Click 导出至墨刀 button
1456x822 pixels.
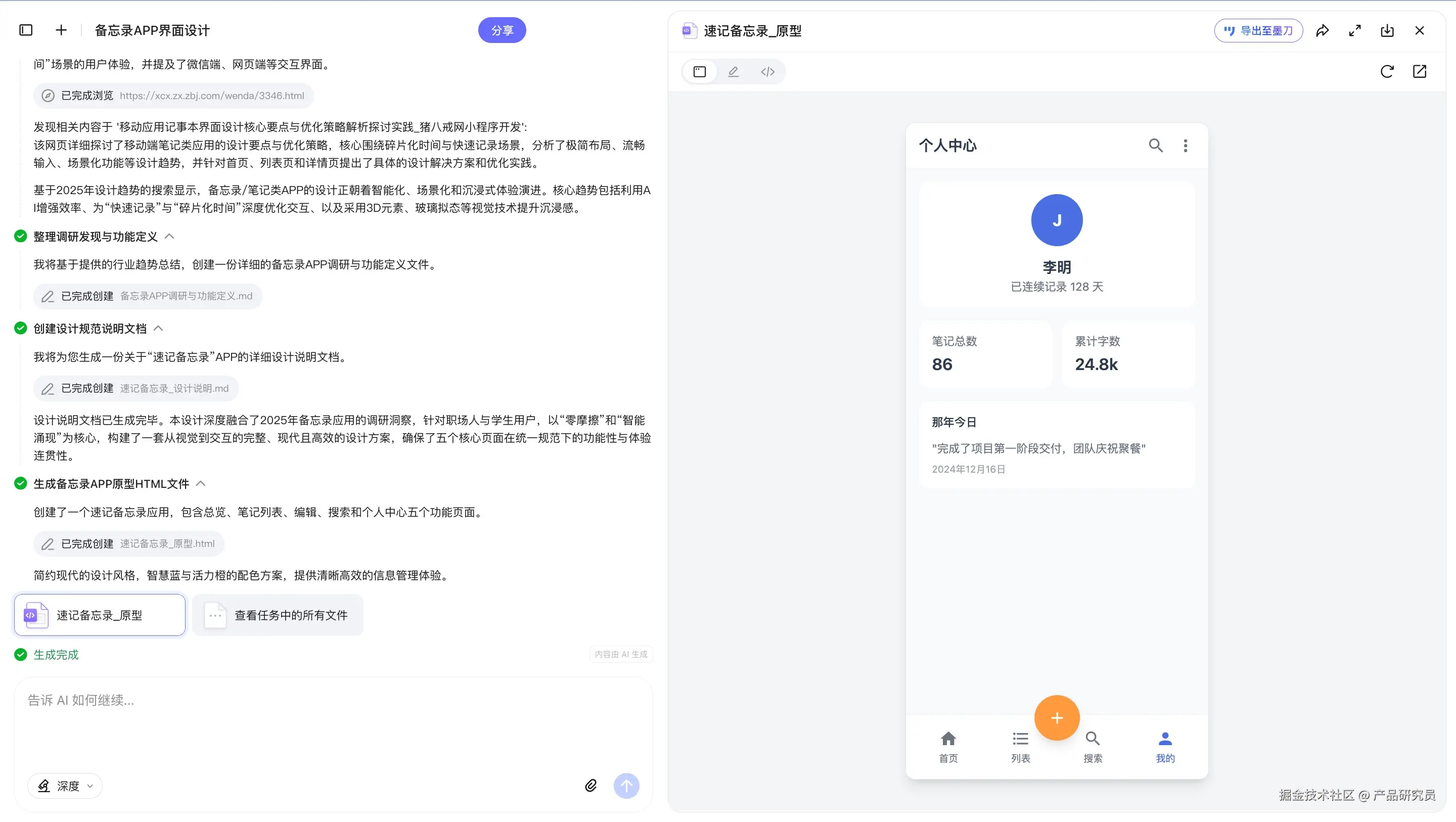pos(1258,30)
